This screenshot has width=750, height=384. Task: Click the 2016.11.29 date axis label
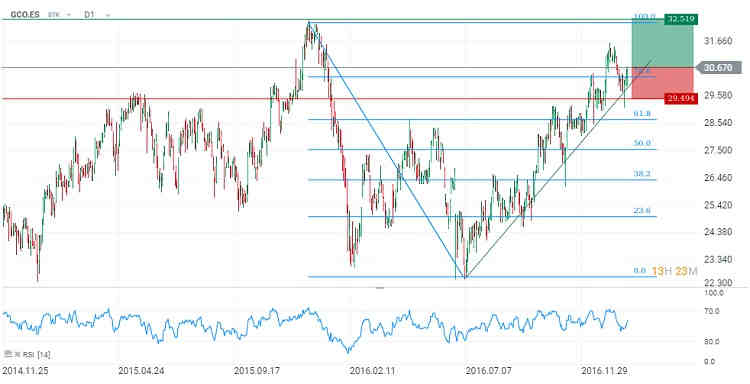click(605, 371)
